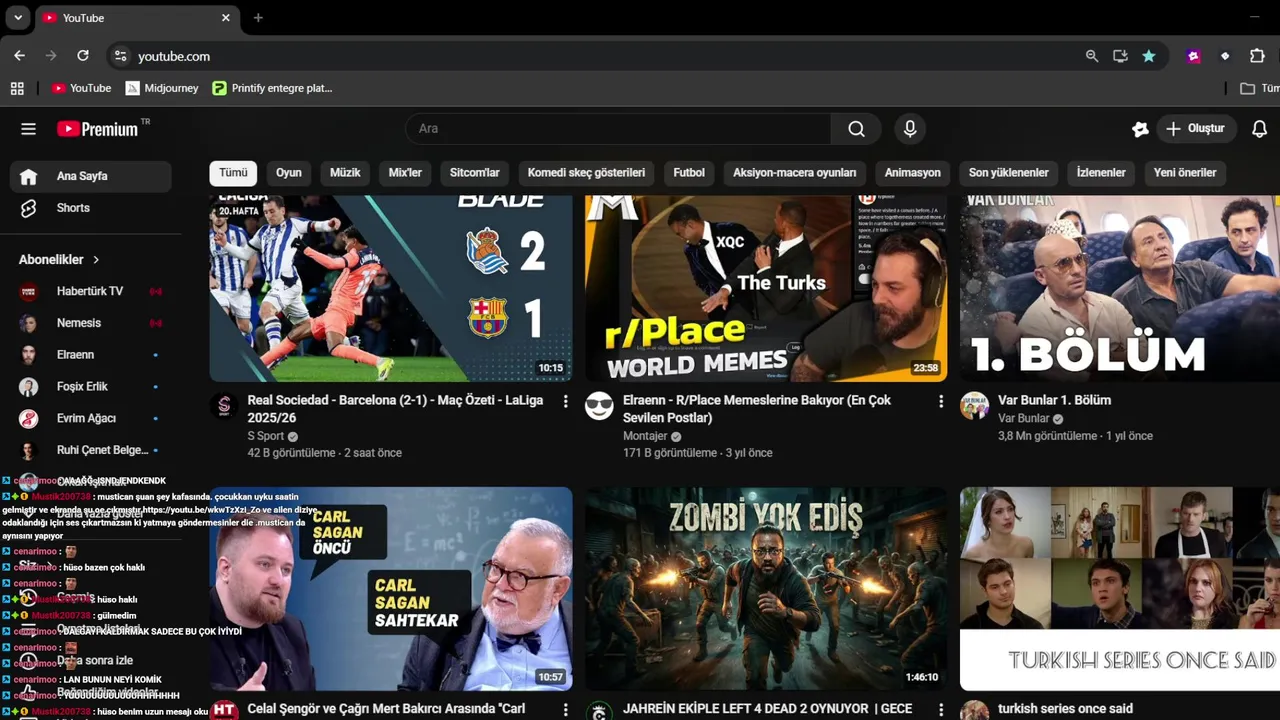Select Yeni öneriler filter chip

(1185, 173)
